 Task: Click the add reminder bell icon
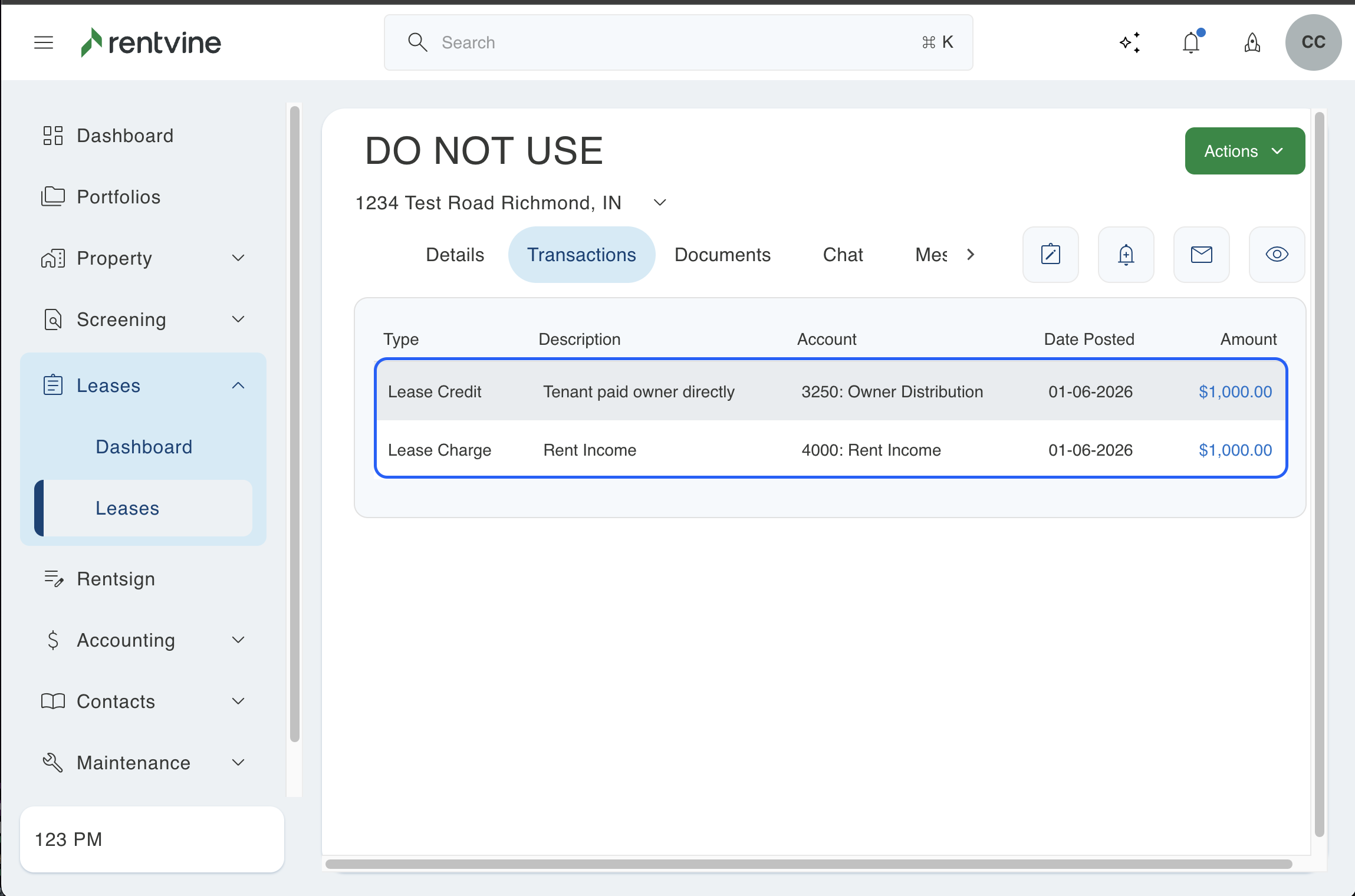1126,255
